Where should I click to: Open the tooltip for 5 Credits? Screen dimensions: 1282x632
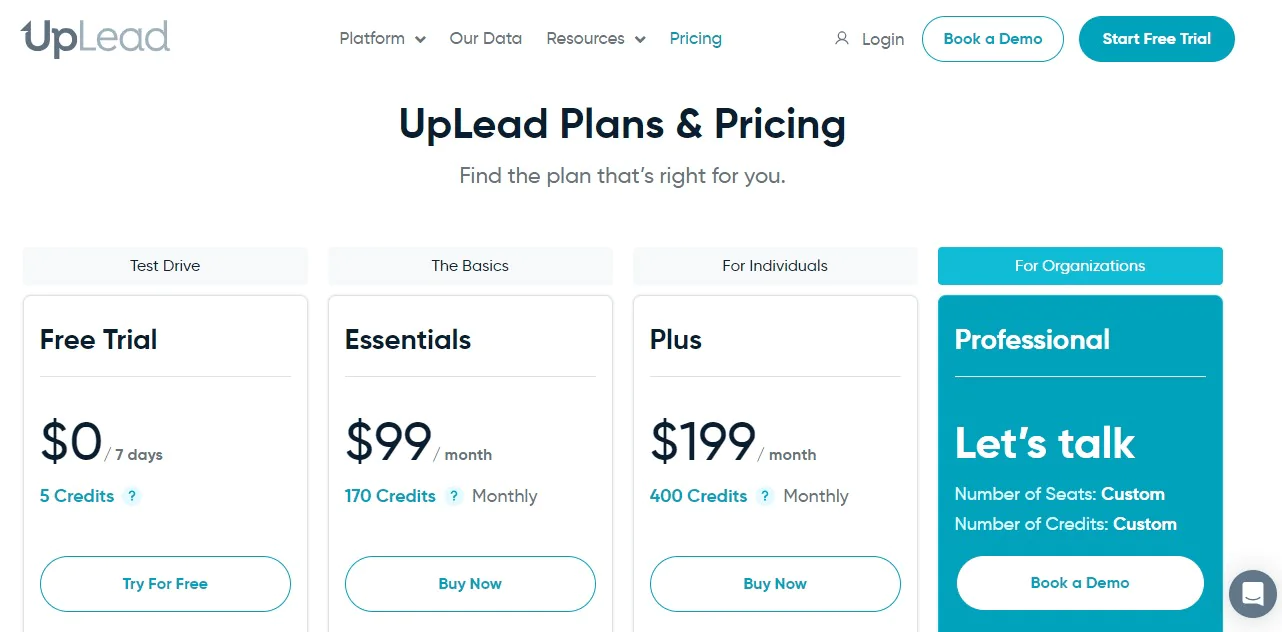pyautogui.click(x=132, y=495)
